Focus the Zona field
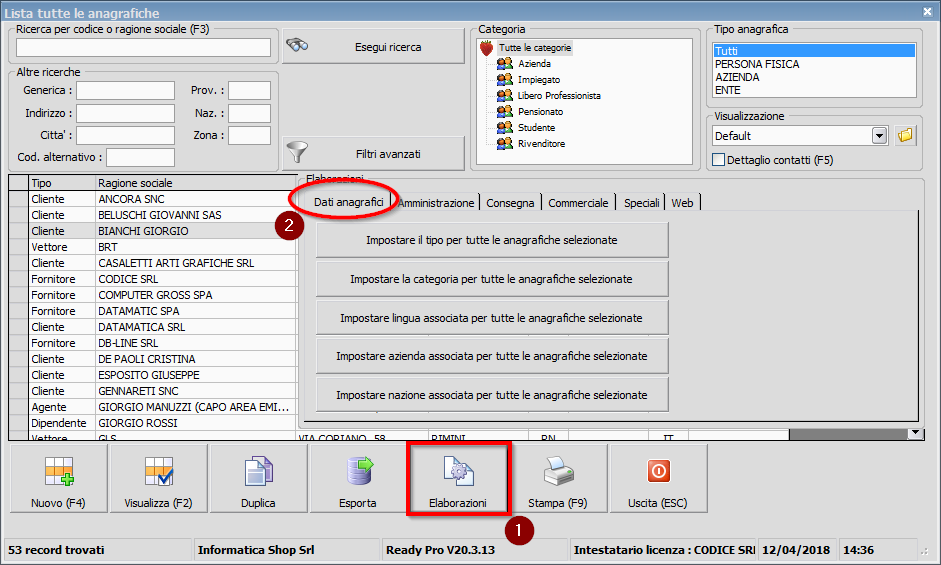The width and height of the screenshot is (941, 565). point(249,135)
